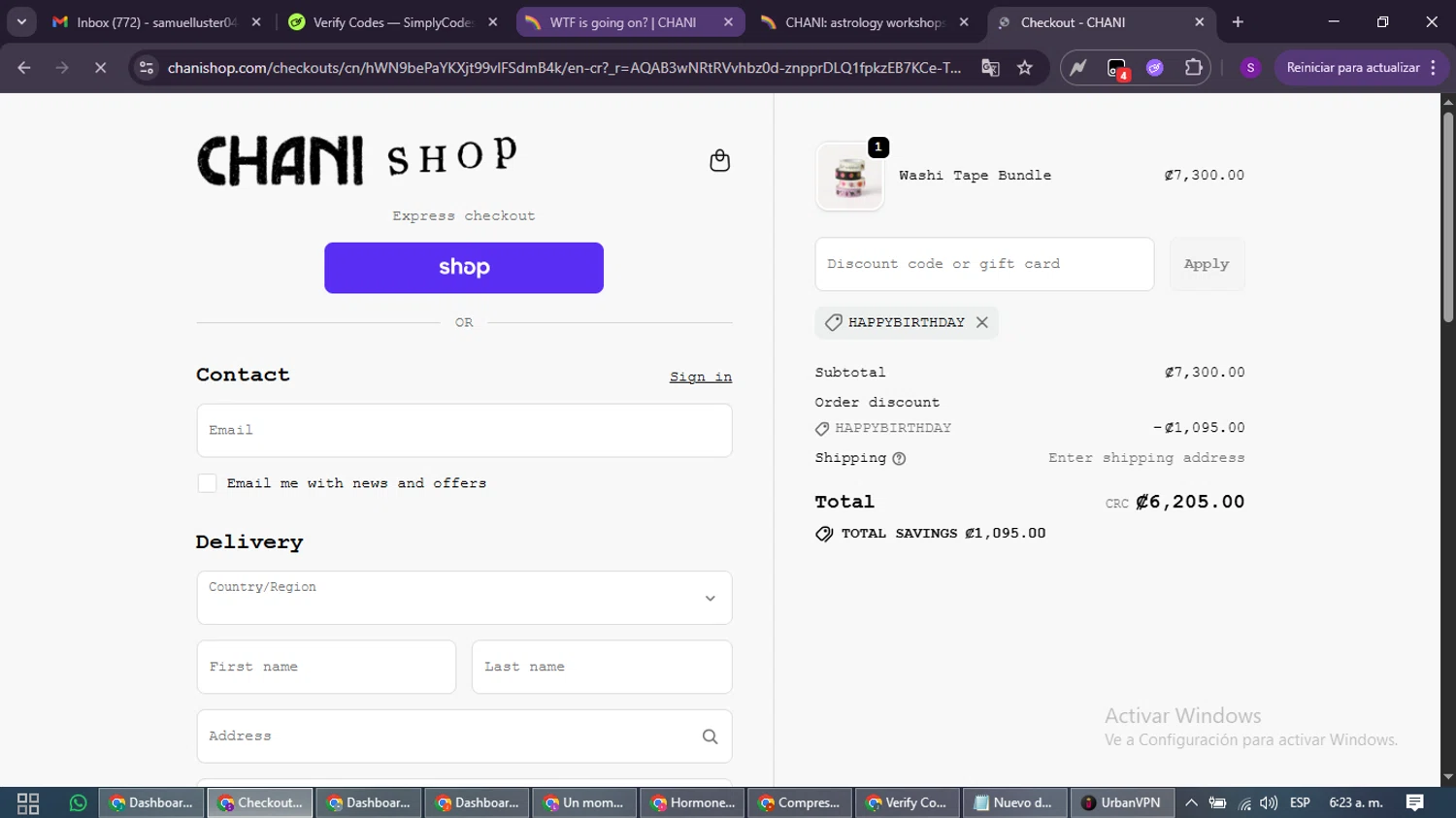Focus the Last name field

[x=602, y=667]
